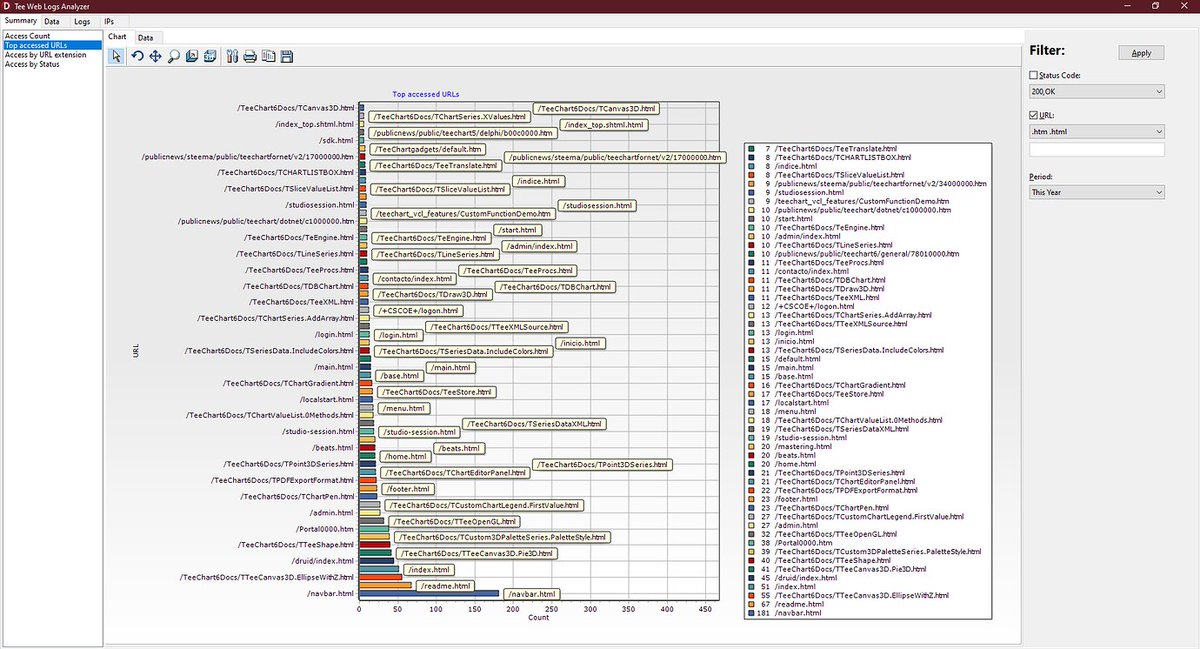Toggle the Status Code filter checkbox
The height and width of the screenshot is (649, 1200).
[1034, 75]
